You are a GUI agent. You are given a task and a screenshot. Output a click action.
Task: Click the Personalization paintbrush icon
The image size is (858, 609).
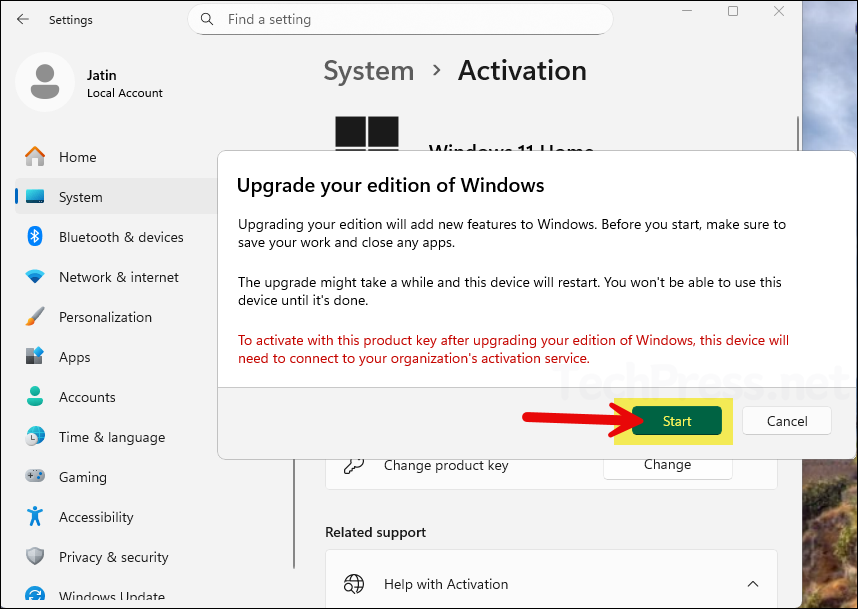tap(35, 316)
